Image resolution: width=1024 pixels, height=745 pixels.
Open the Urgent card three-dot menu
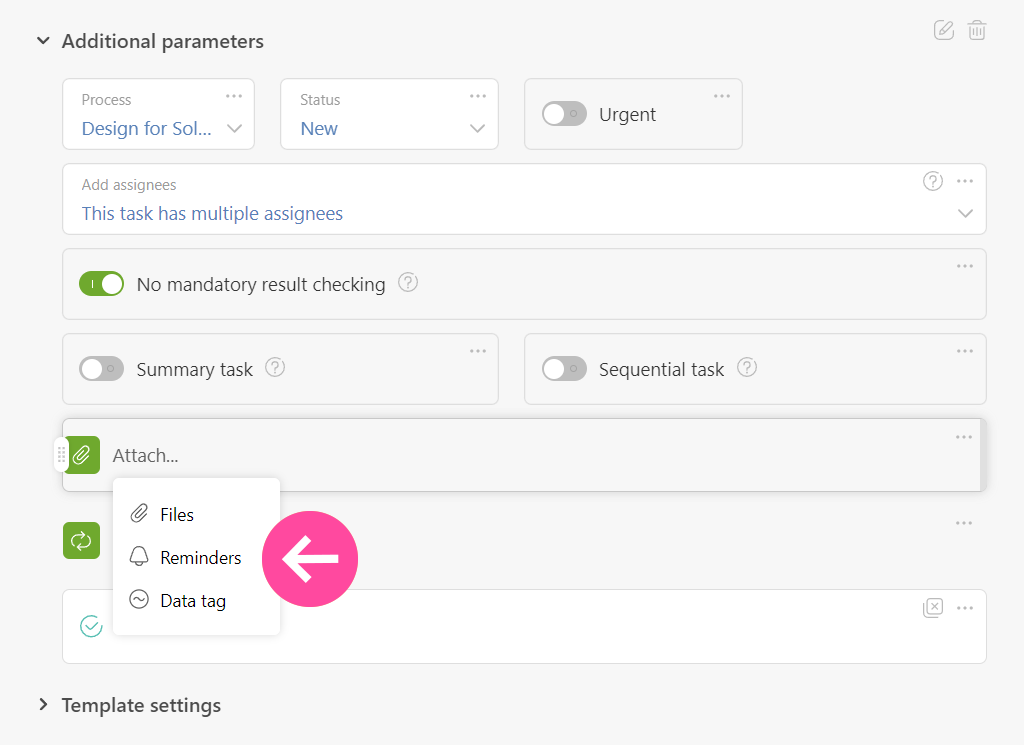pos(722,96)
